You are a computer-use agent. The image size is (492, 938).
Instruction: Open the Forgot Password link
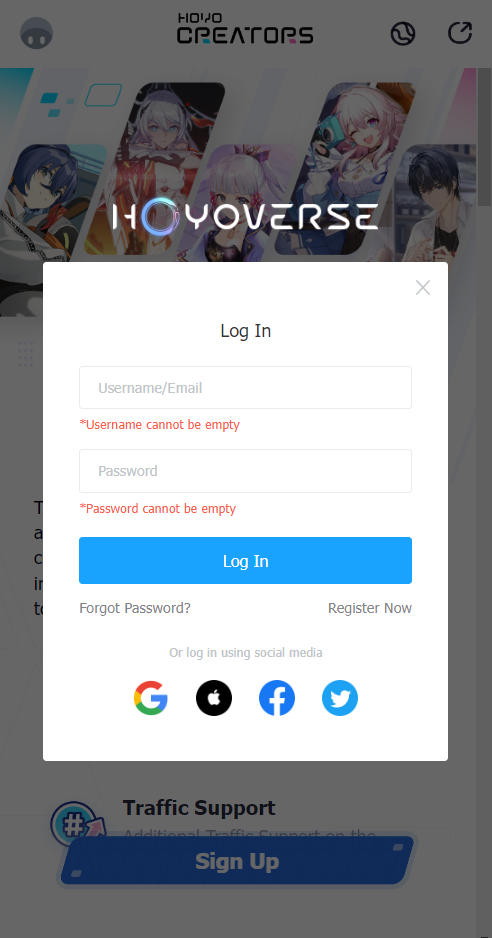(135, 608)
